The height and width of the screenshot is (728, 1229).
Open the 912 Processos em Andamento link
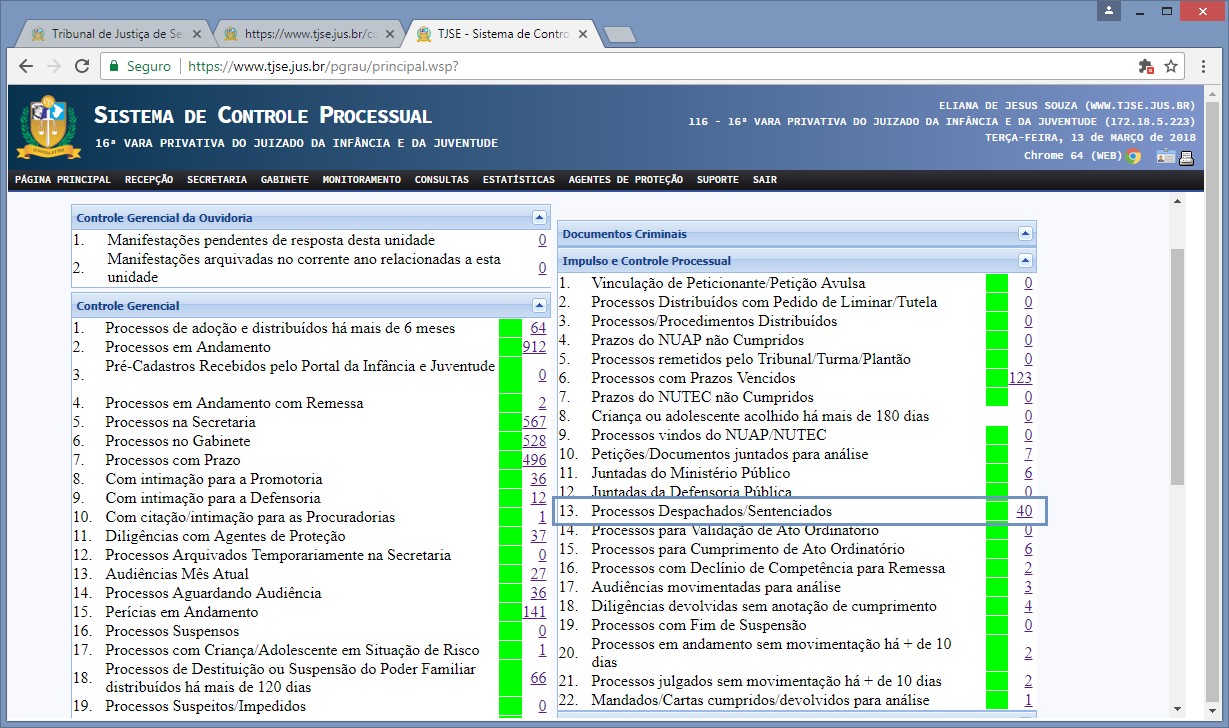[534, 347]
